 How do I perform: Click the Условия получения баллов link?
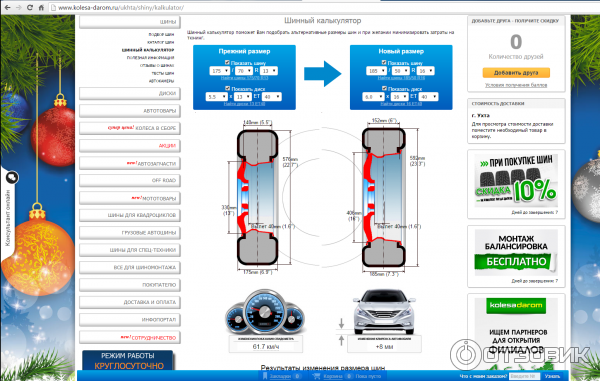click(x=516, y=85)
